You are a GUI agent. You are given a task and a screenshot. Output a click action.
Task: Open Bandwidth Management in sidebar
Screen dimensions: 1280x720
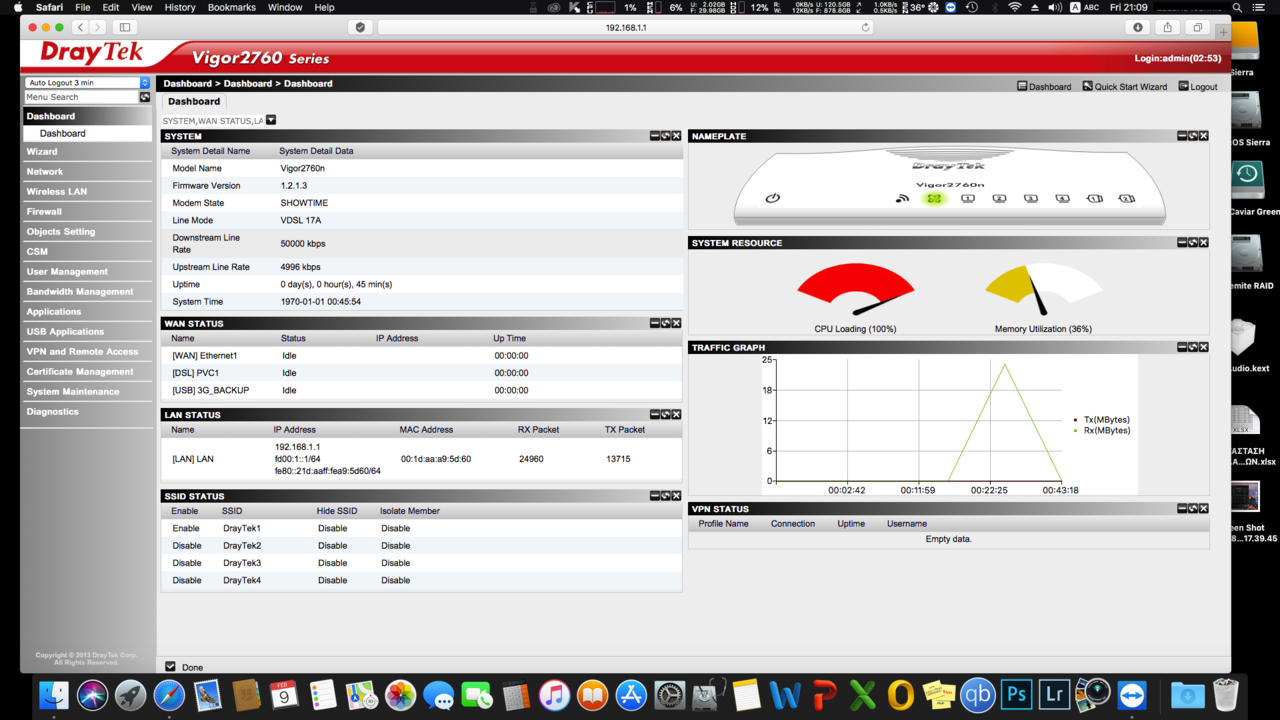pos(87,291)
